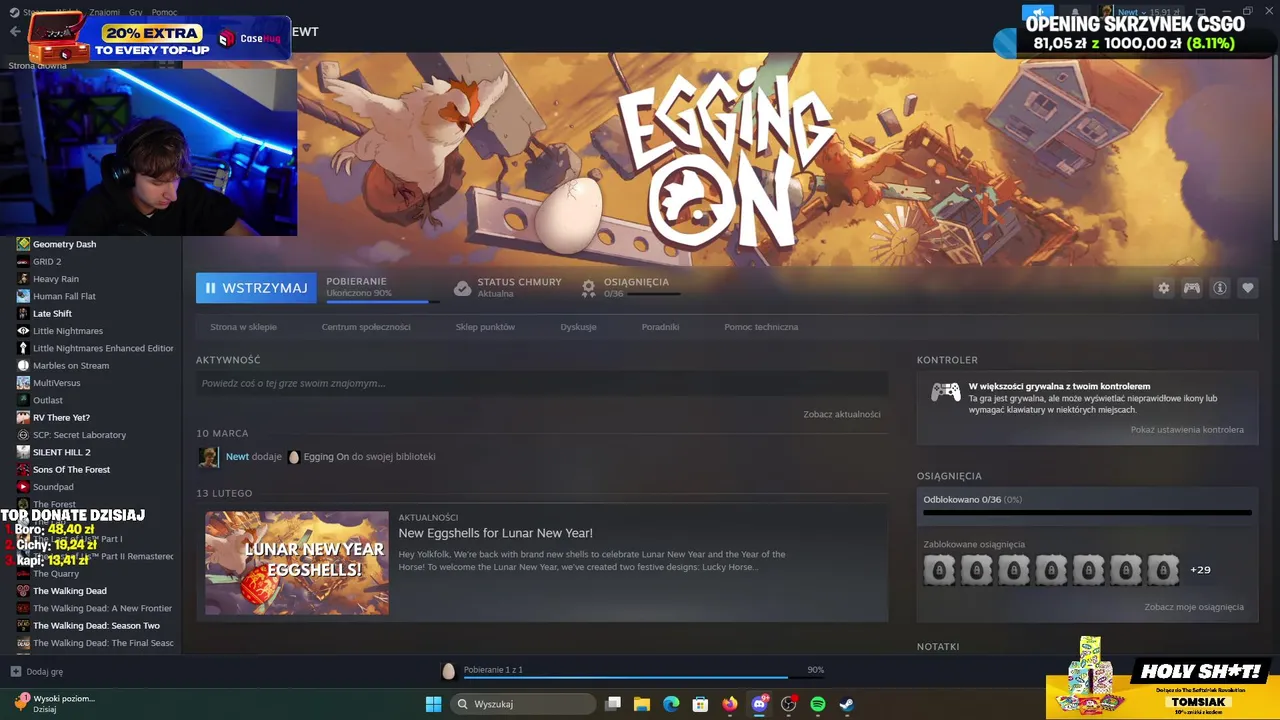The height and width of the screenshot is (720, 1280).
Task: Open the Osiągnięcia header item
Action: (x=636, y=282)
